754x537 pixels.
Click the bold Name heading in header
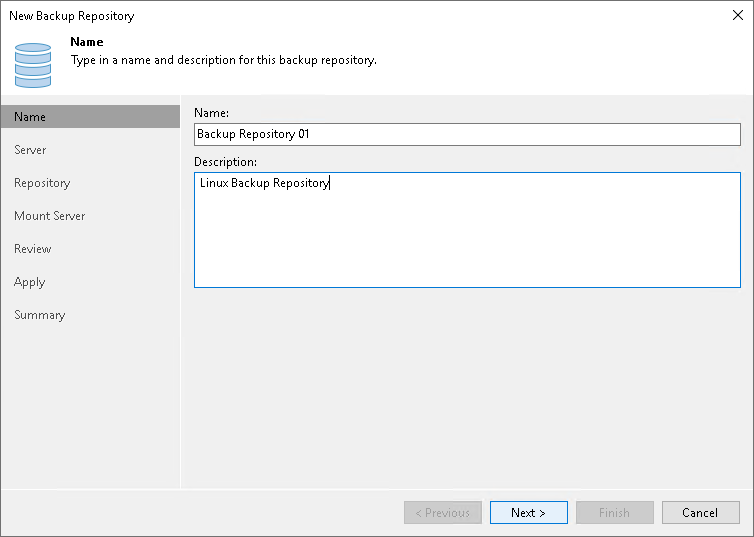pyautogui.click(x=86, y=43)
